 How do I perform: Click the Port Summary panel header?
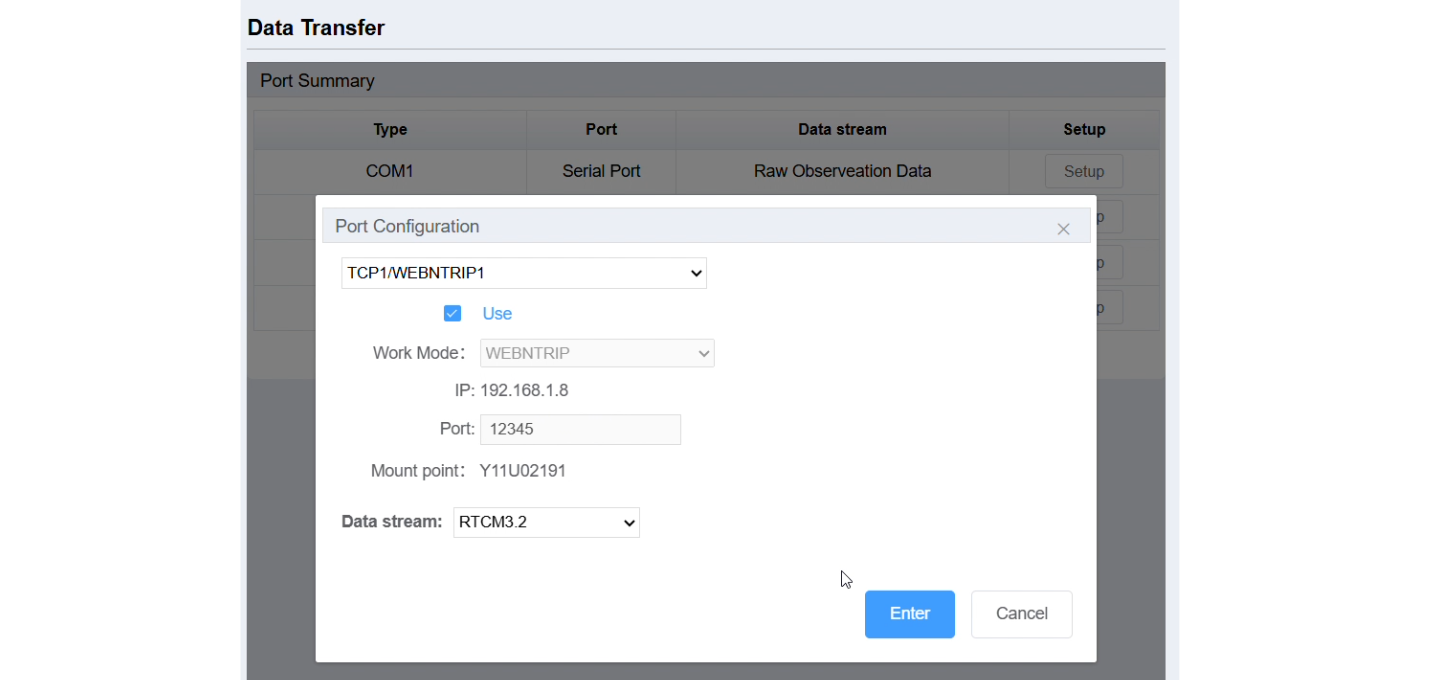tap(317, 81)
